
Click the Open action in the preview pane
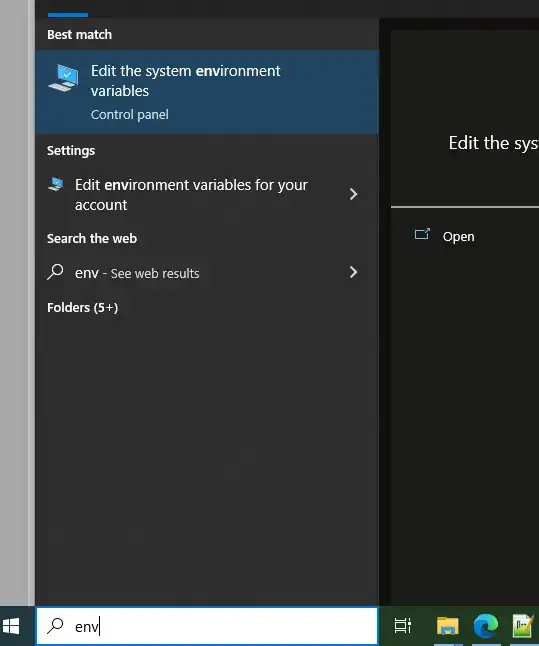tap(459, 237)
